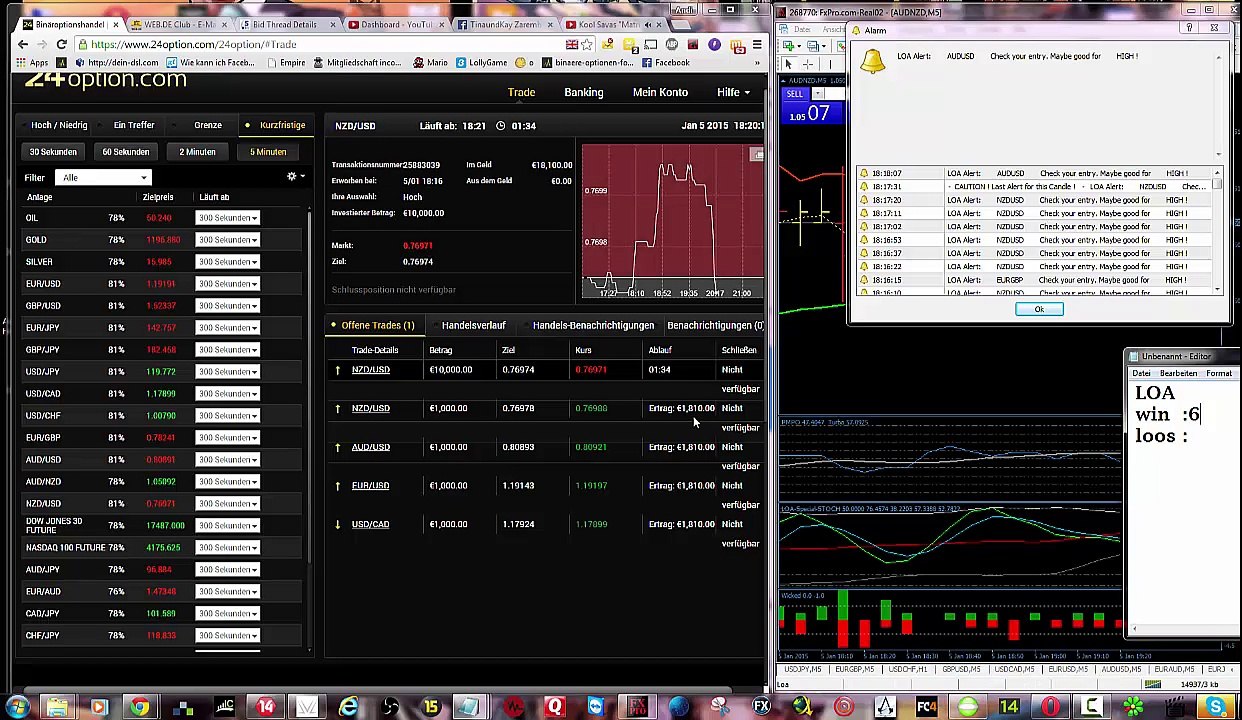Image resolution: width=1242 pixels, height=720 pixels.
Task: Click the SELL button in MetaTrader
Action: [x=794, y=94]
